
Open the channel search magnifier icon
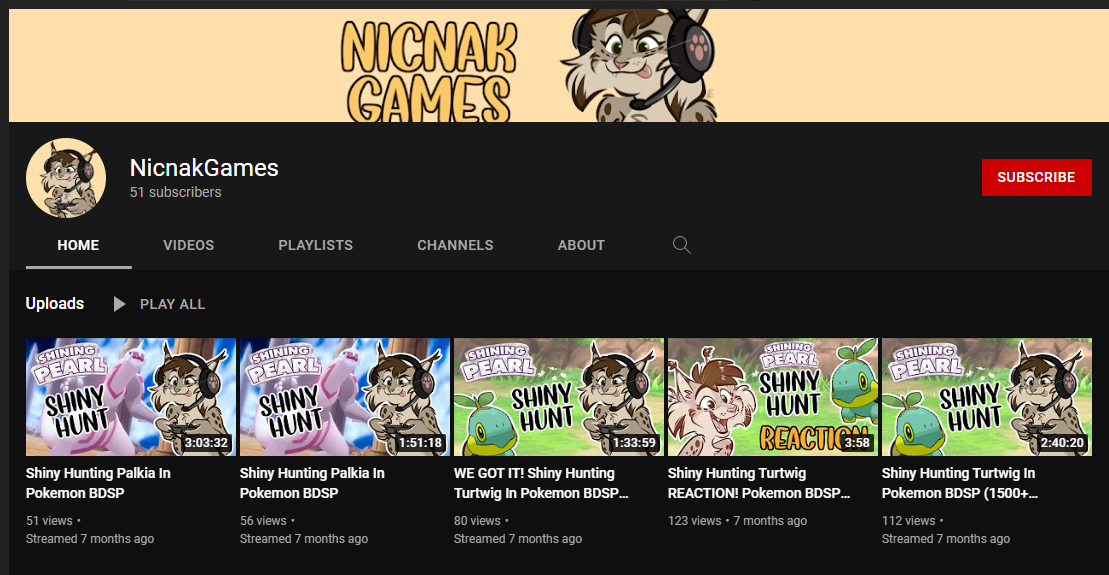[x=681, y=245]
